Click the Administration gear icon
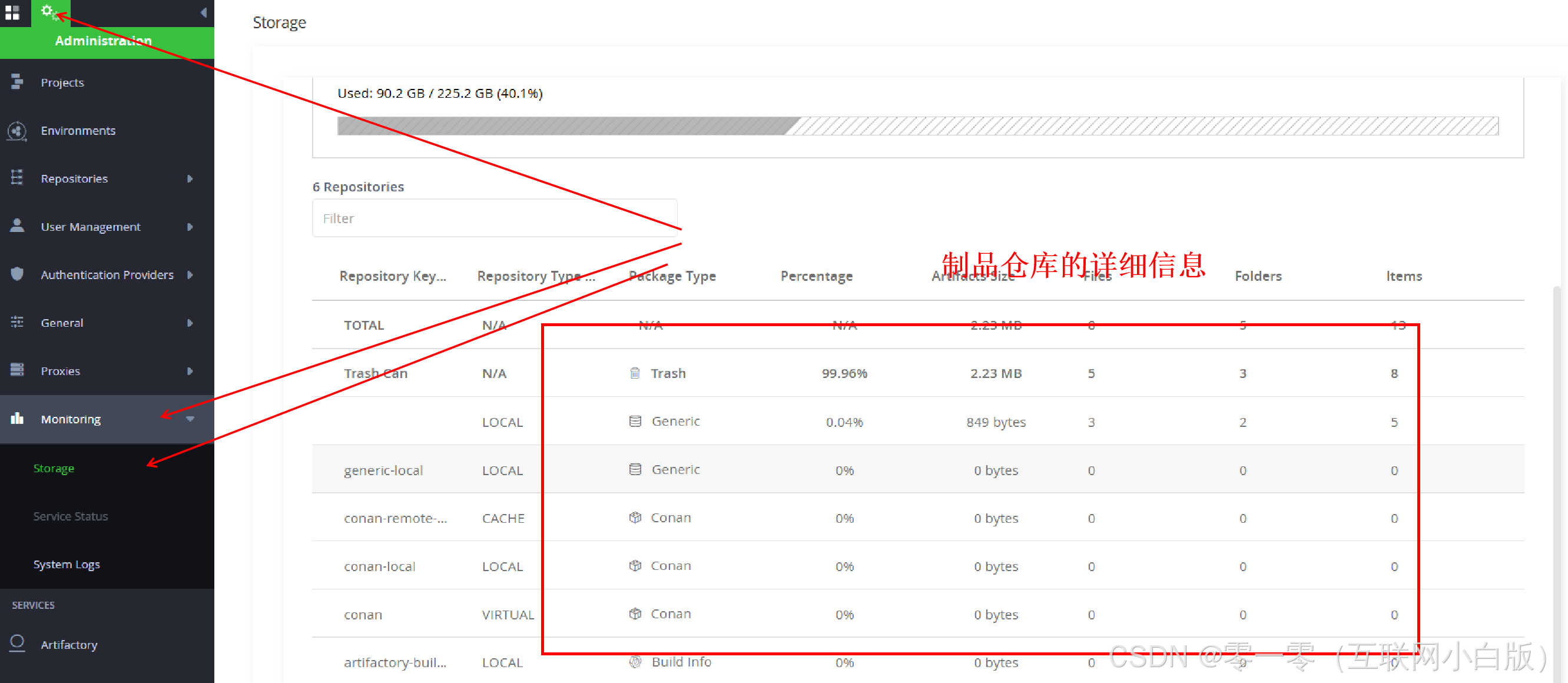 coord(49,12)
